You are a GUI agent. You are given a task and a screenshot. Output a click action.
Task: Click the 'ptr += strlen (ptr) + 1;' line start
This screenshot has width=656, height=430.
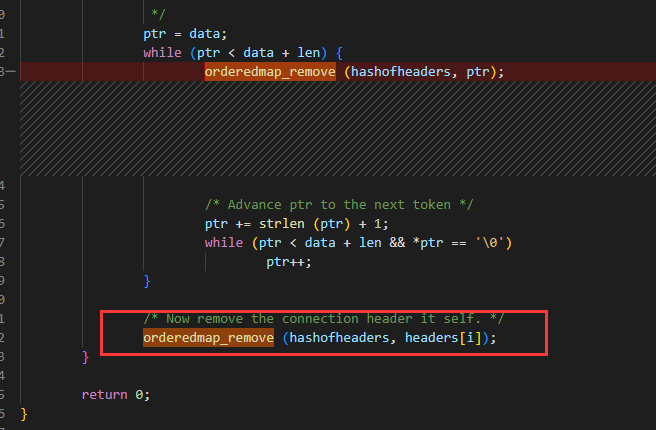coord(217,223)
